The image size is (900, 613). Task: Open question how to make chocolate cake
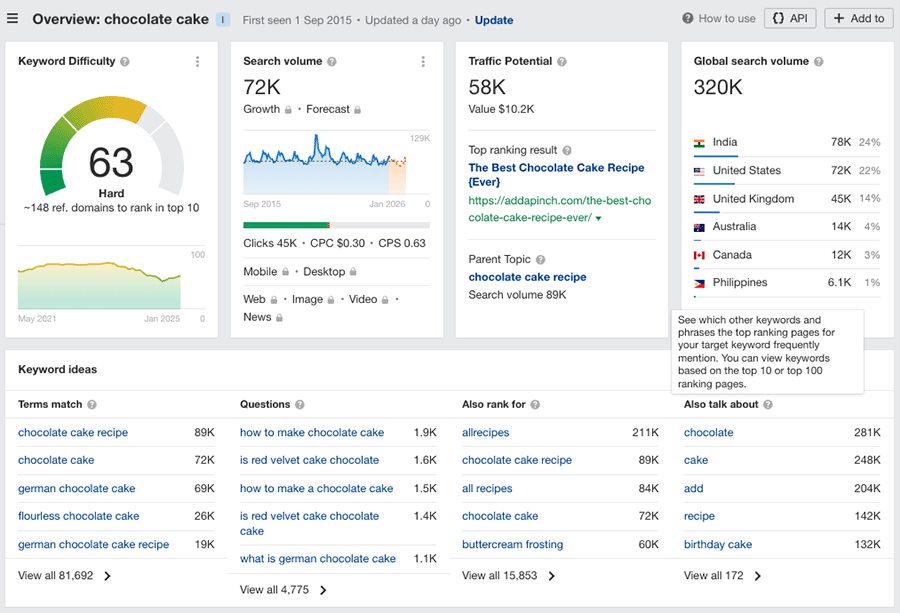point(312,432)
